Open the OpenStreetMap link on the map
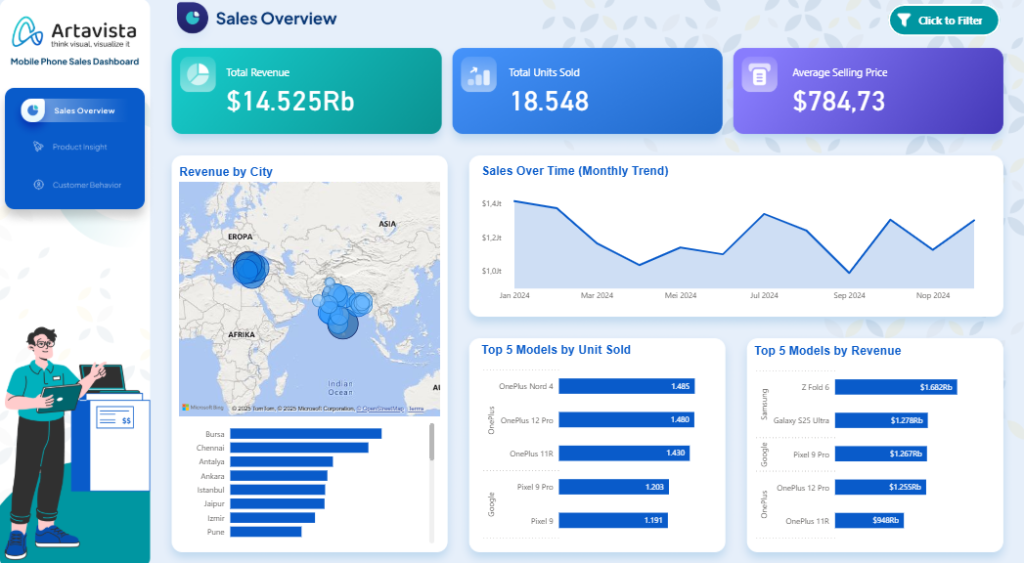The width and height of the screenshot is (1024, 563). coord(380,409)
